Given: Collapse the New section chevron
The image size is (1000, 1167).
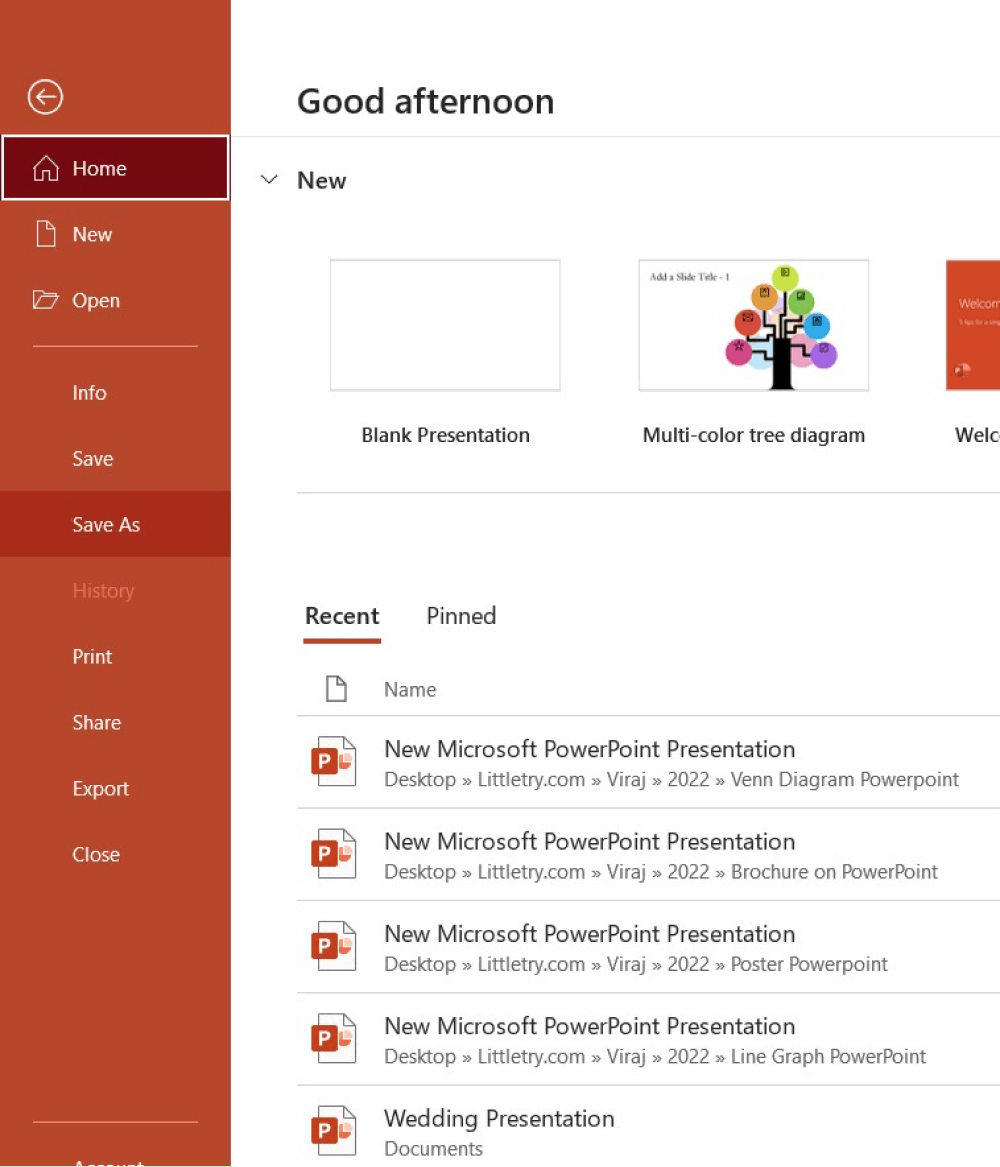Looking at the screenshot, I should tap(269, 180).
